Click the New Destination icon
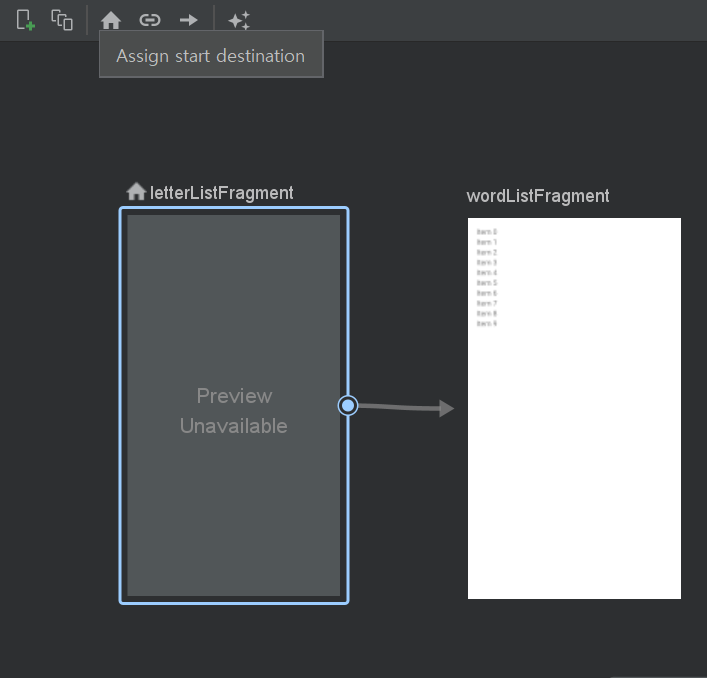Image resolution: width=707 pixels, height=678 pixels. click(25, 20)
